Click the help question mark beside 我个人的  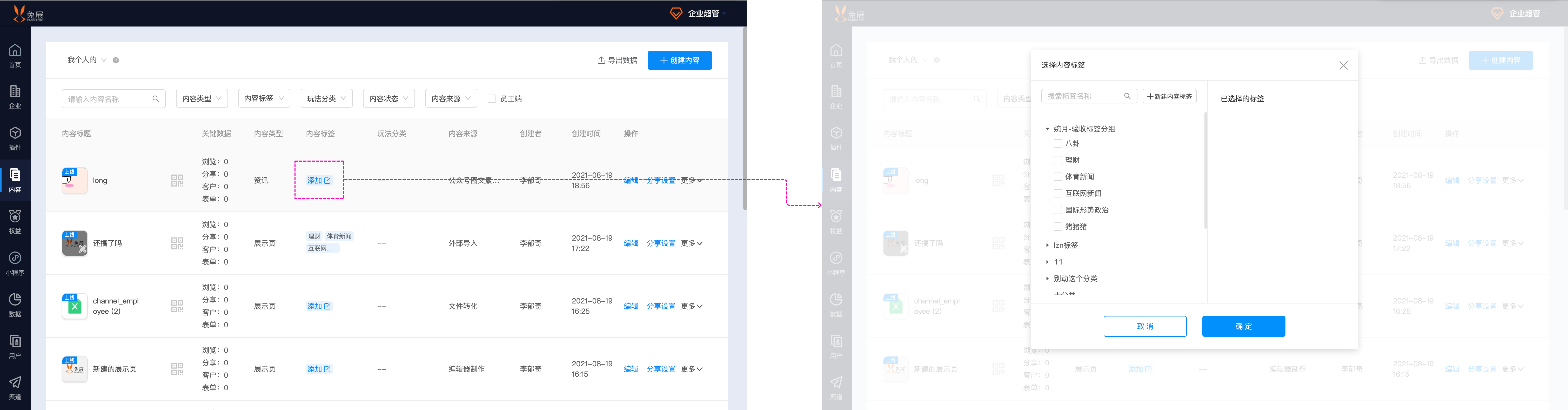click(116, 60)
